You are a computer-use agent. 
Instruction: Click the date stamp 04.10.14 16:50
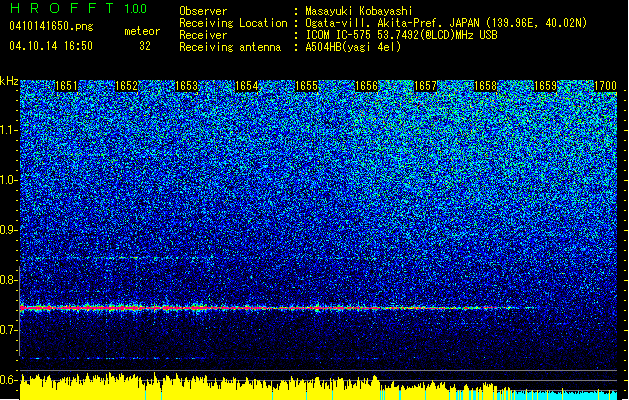pos(51,46)
